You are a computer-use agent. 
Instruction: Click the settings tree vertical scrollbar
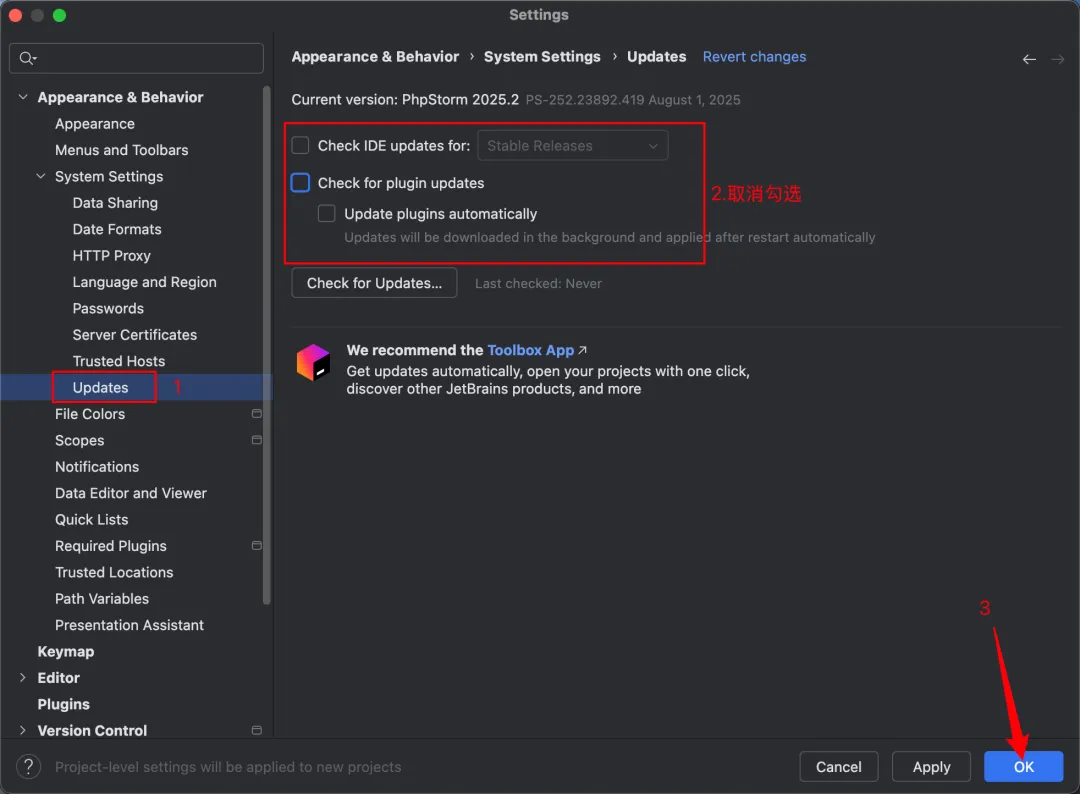[x=267, y=344]
